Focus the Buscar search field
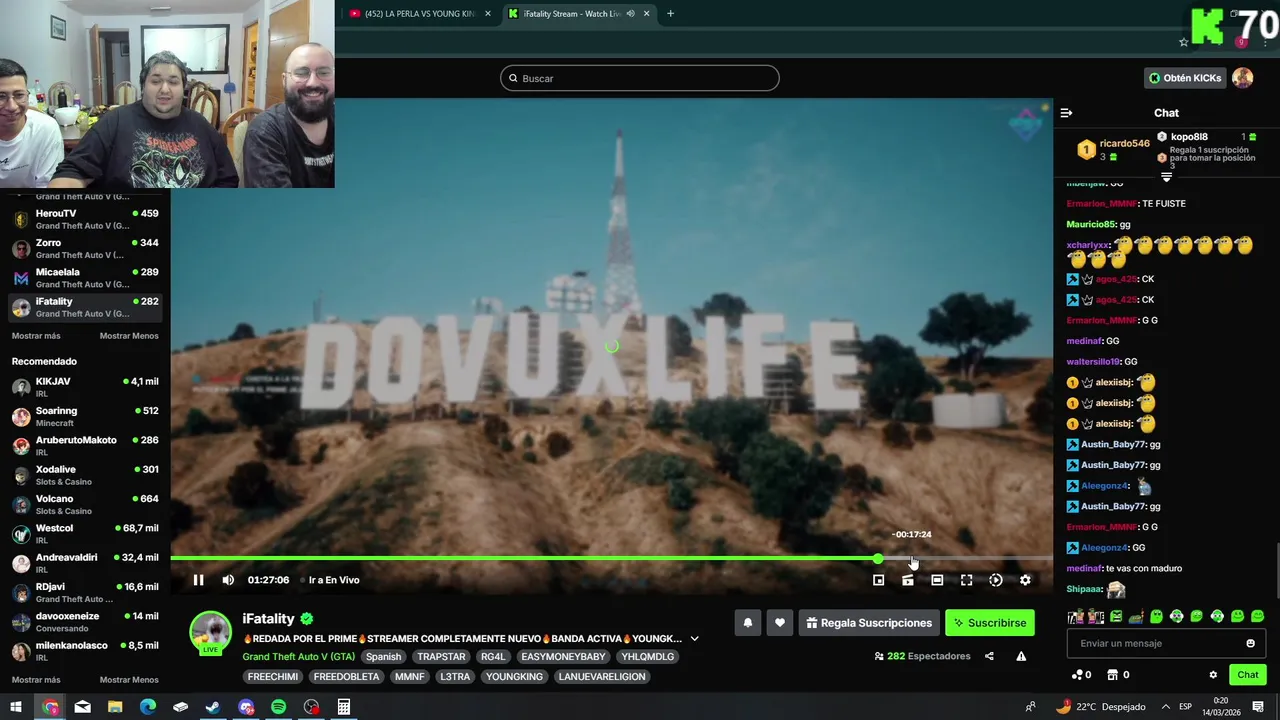Viewport: 1280px width, 720px height. 640,78
